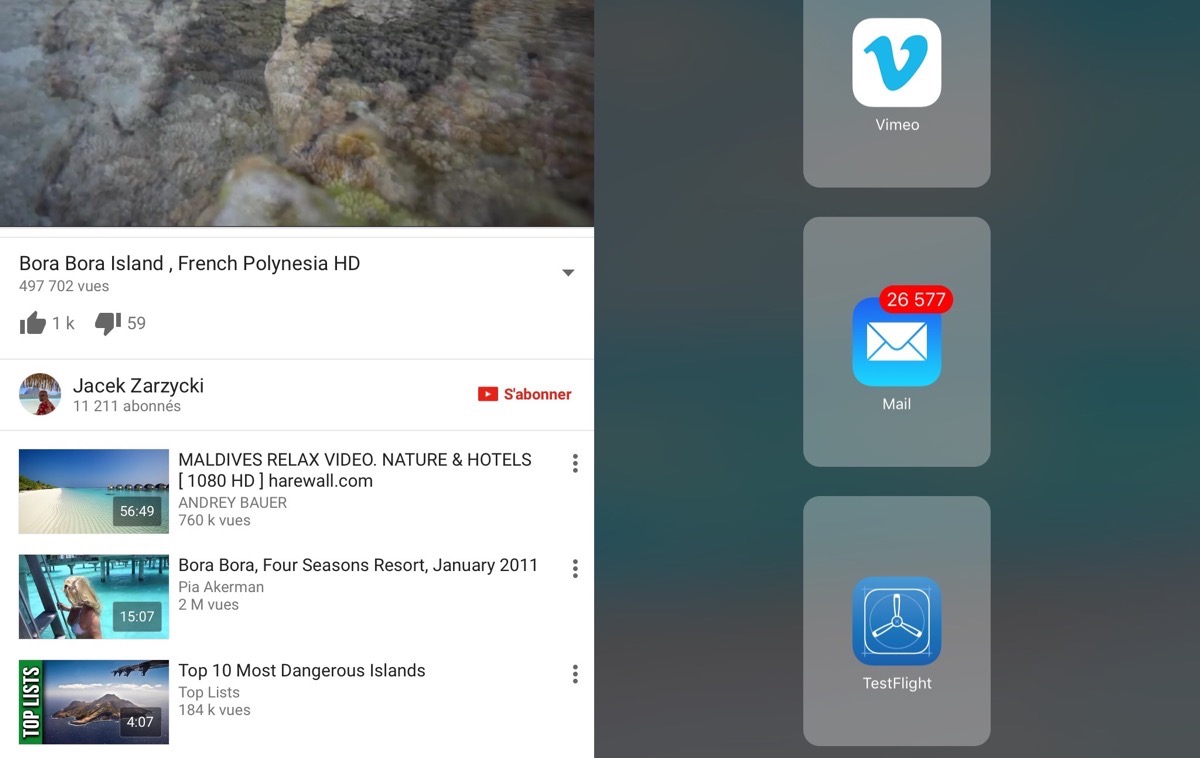Image resolution: width=1200 pixels, height=758 pixels.
Task: Open Top 10 Most Dangerous Islands title
Action: 302,671
